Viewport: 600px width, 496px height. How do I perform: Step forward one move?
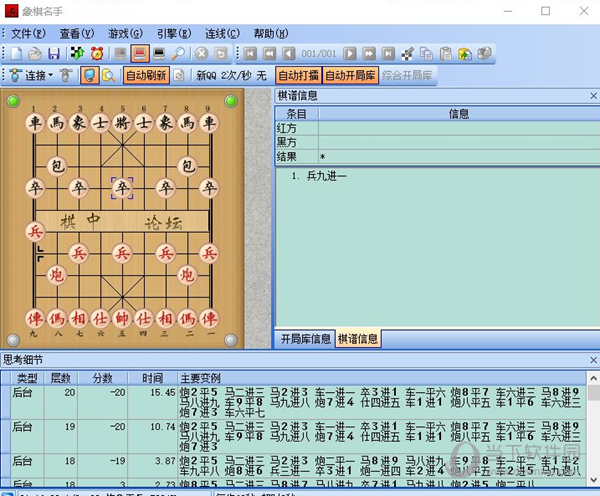point(349,53)
